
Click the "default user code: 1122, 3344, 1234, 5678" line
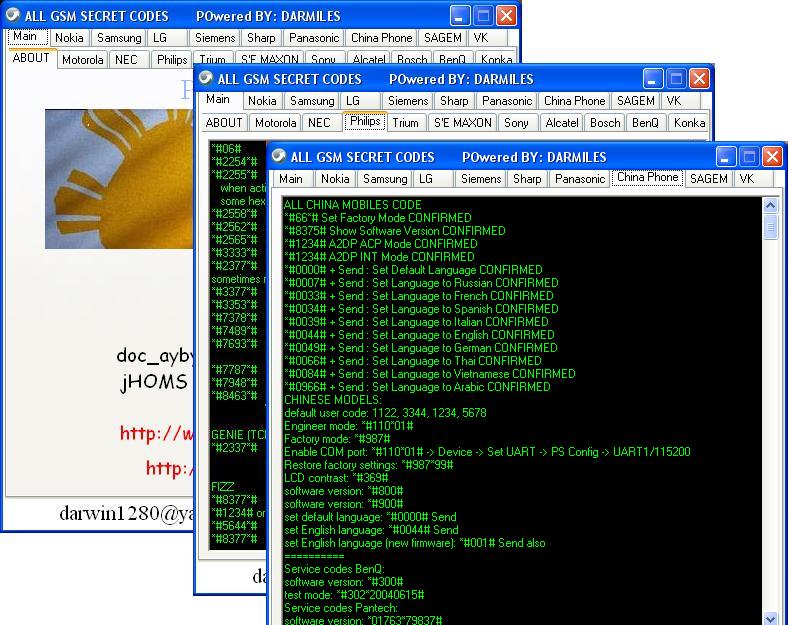(385, 413)
